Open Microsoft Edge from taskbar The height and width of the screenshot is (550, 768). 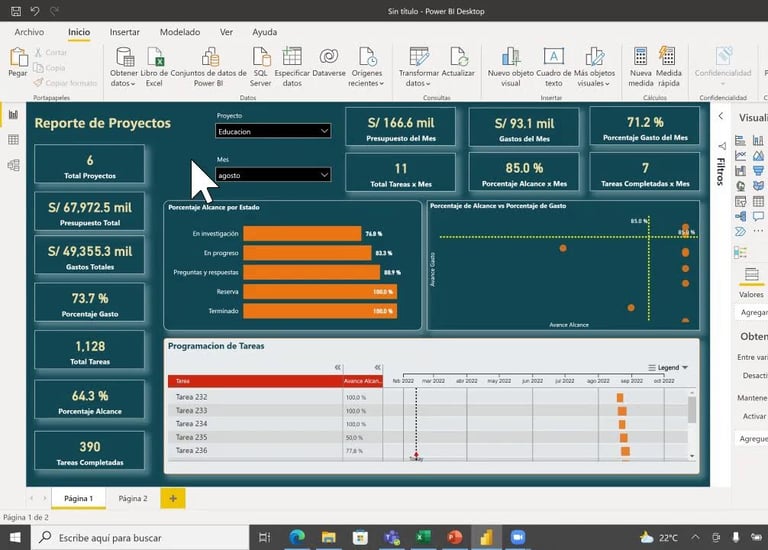pos(297,537)
